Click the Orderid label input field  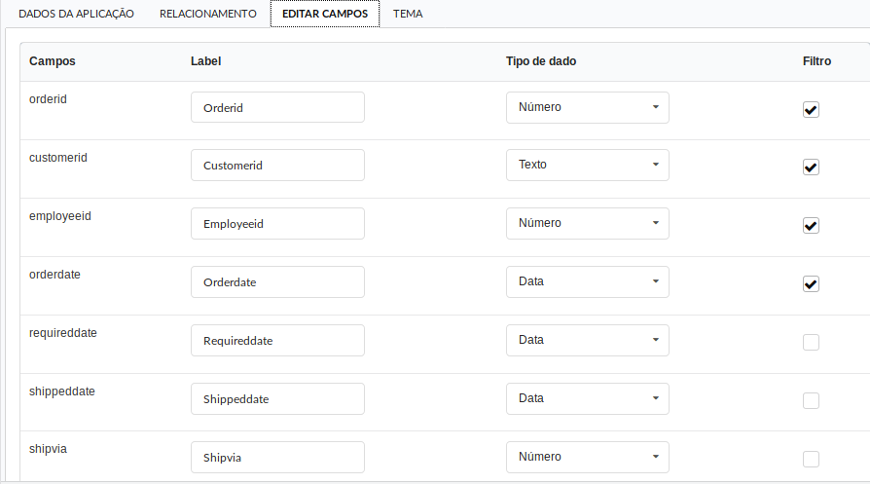click(x=277, y=107)
